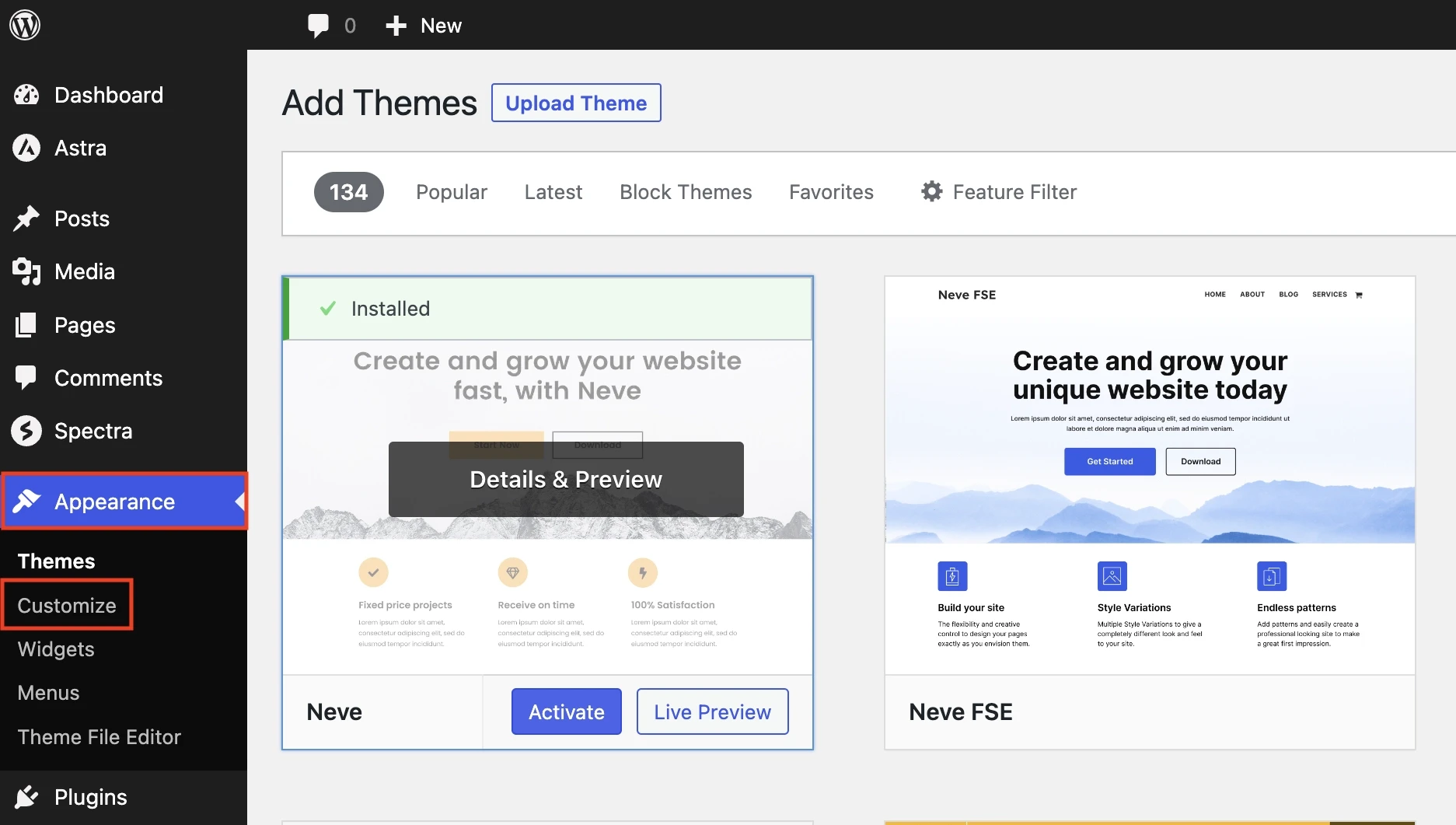Open the Favorites tab

tap(831, 192)
